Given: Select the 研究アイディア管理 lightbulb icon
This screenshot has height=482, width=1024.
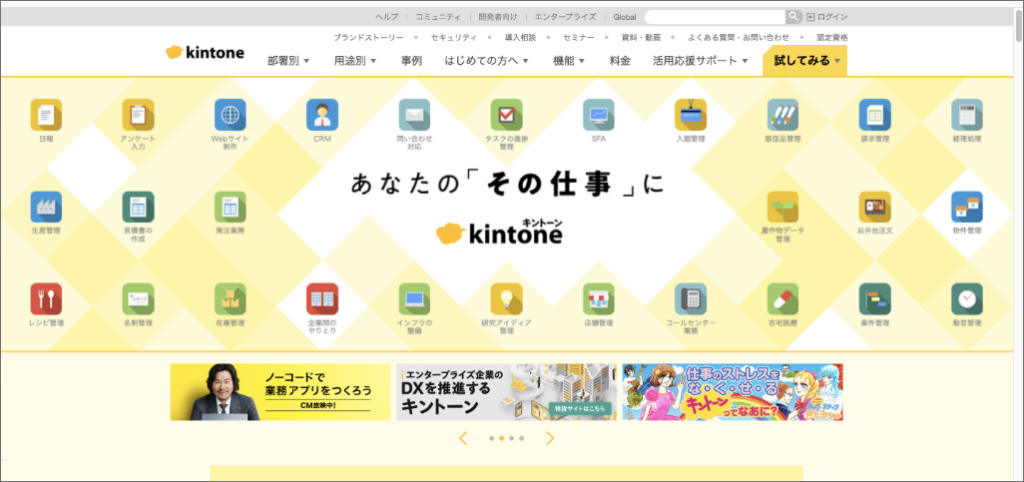Looking at the screenshot, I should (x=507, y=299).
